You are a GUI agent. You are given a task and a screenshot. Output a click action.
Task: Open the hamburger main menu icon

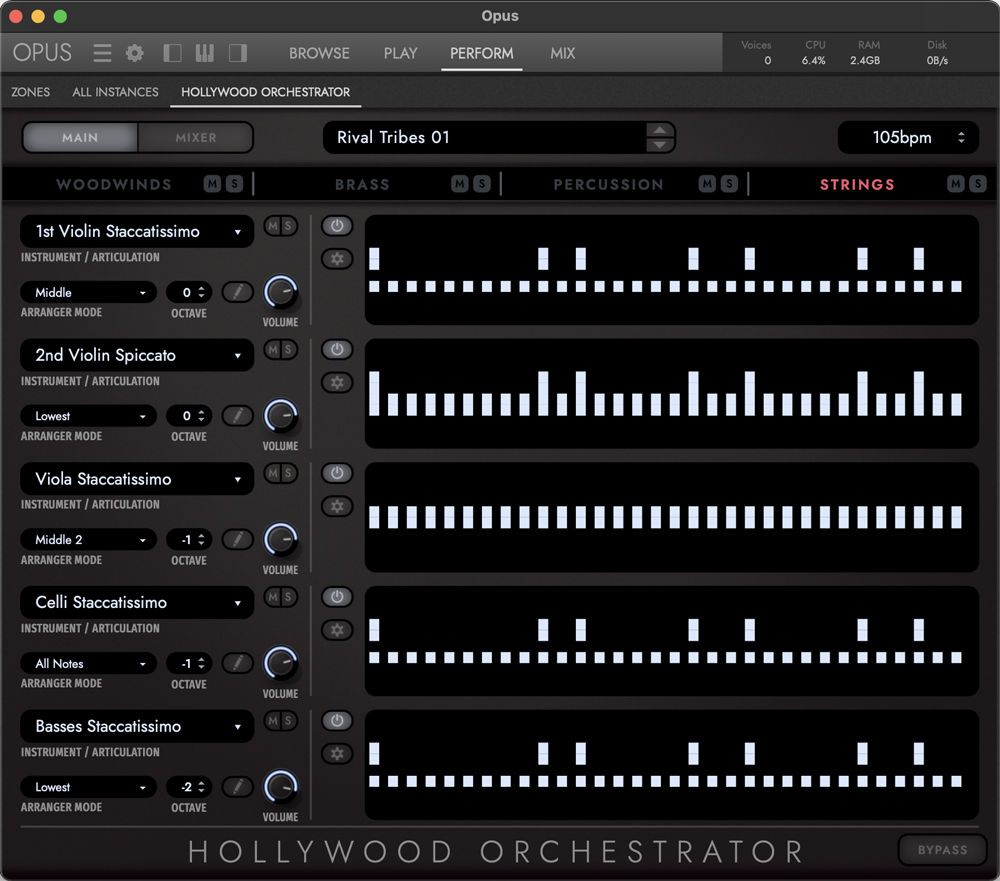point(102,53)
